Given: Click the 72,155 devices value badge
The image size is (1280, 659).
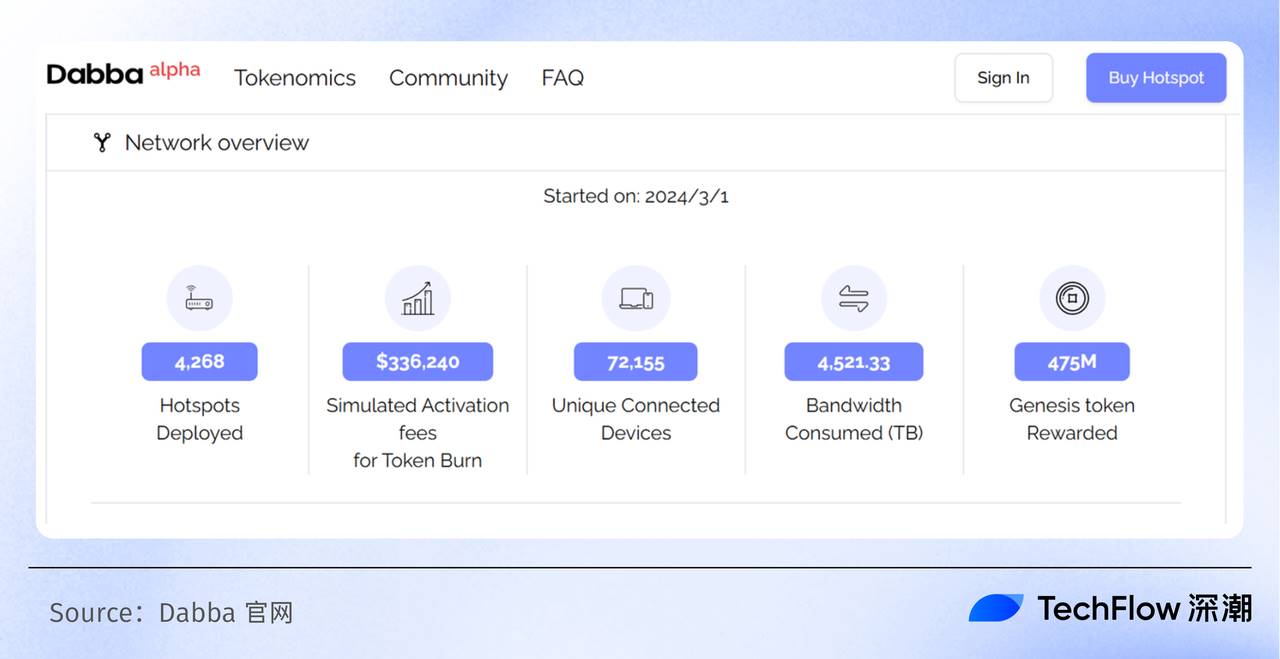Looking at the screenshot, I should (636, 362).
